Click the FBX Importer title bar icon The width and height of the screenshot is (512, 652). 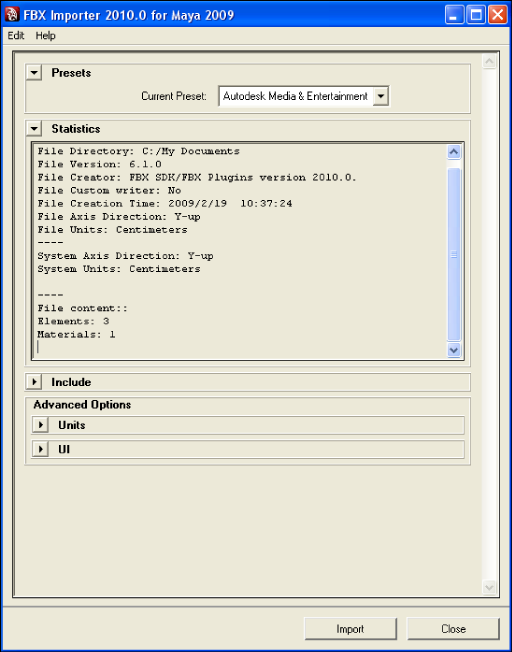(x=12, y=15)
